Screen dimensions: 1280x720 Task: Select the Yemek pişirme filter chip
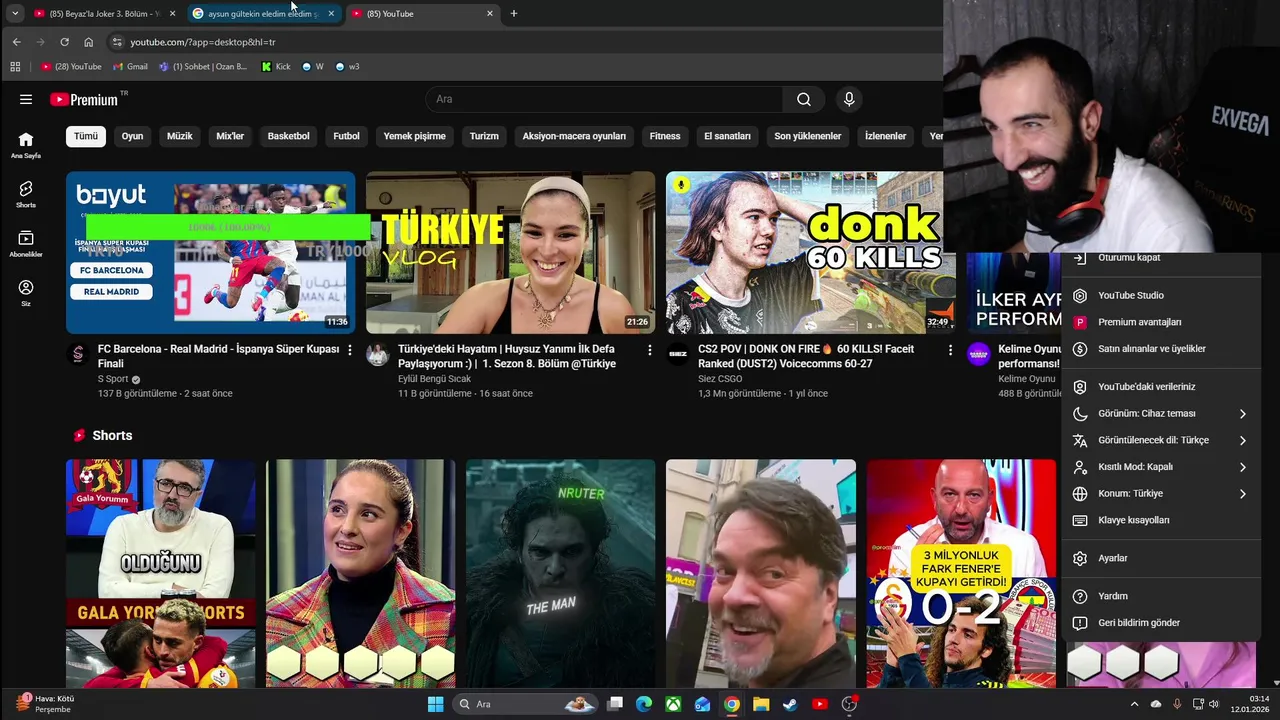coord(415,136)
